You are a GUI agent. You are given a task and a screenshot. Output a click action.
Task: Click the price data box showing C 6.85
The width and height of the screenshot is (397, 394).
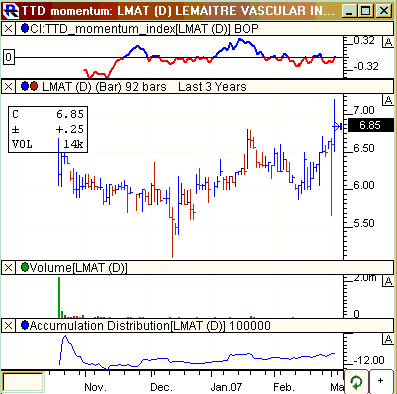coord(48,130)
